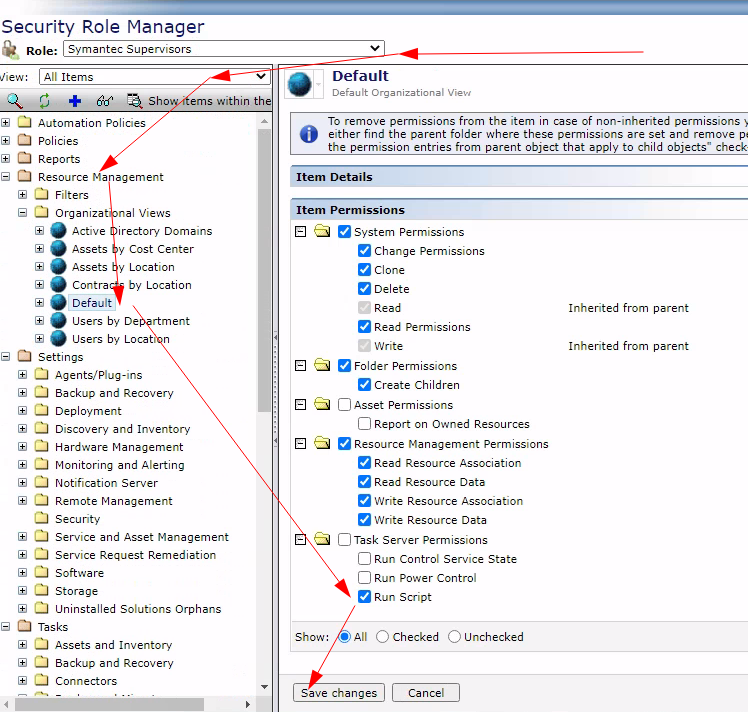Enable the Asset Permissions checkbox

[345, 405]
